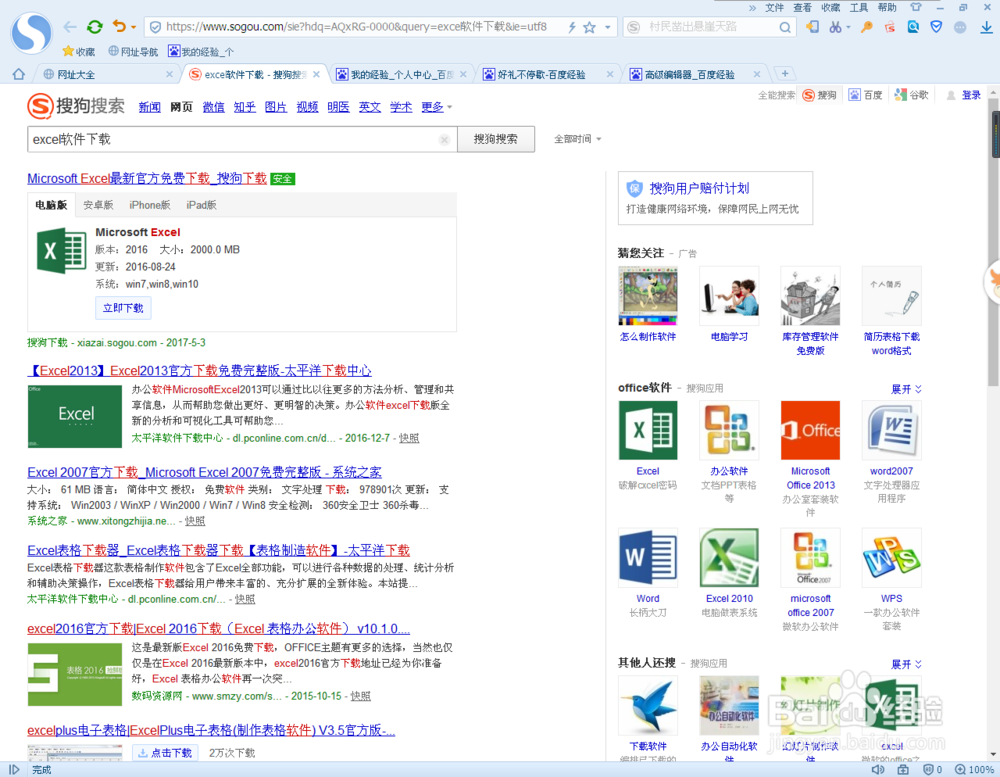The image size is (1000, 777).
Task: Open the 帮助 menu
Action: pyautogui.click(x=886, y=7)
